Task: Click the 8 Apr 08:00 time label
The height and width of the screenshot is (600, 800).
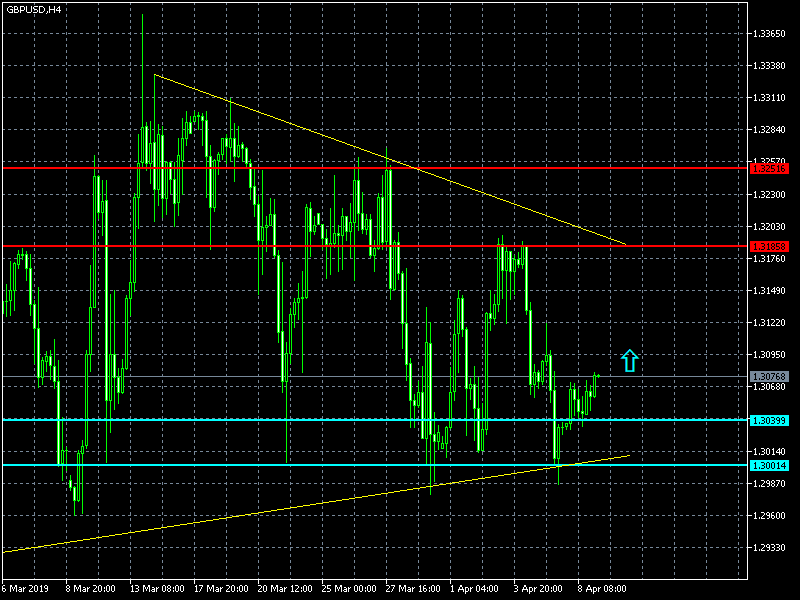Action: (x=602, y=588)
